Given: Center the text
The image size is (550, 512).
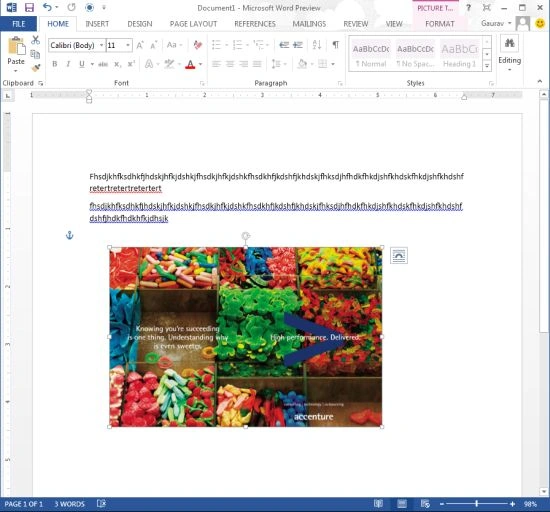Looking at the screenshot, I should tap(230, 64).
